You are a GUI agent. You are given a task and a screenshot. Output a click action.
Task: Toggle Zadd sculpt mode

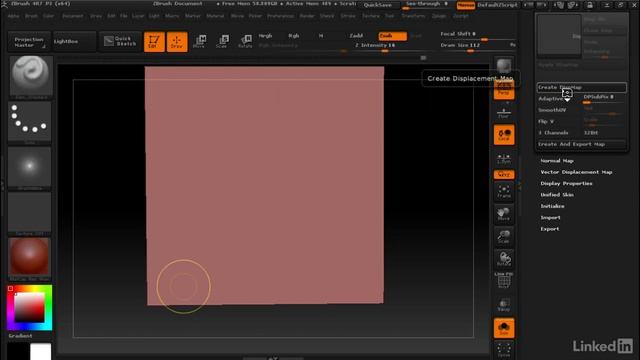click(356, 36)
